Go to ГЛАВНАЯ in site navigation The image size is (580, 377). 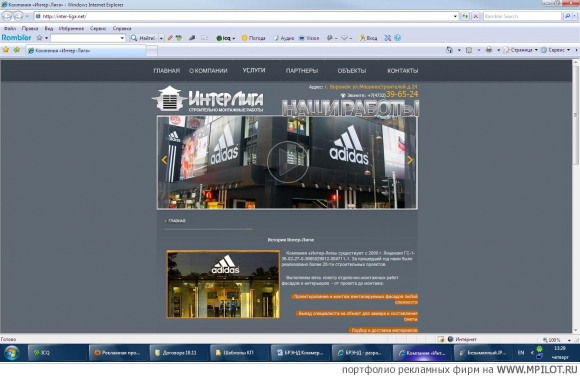click(166, 71)
